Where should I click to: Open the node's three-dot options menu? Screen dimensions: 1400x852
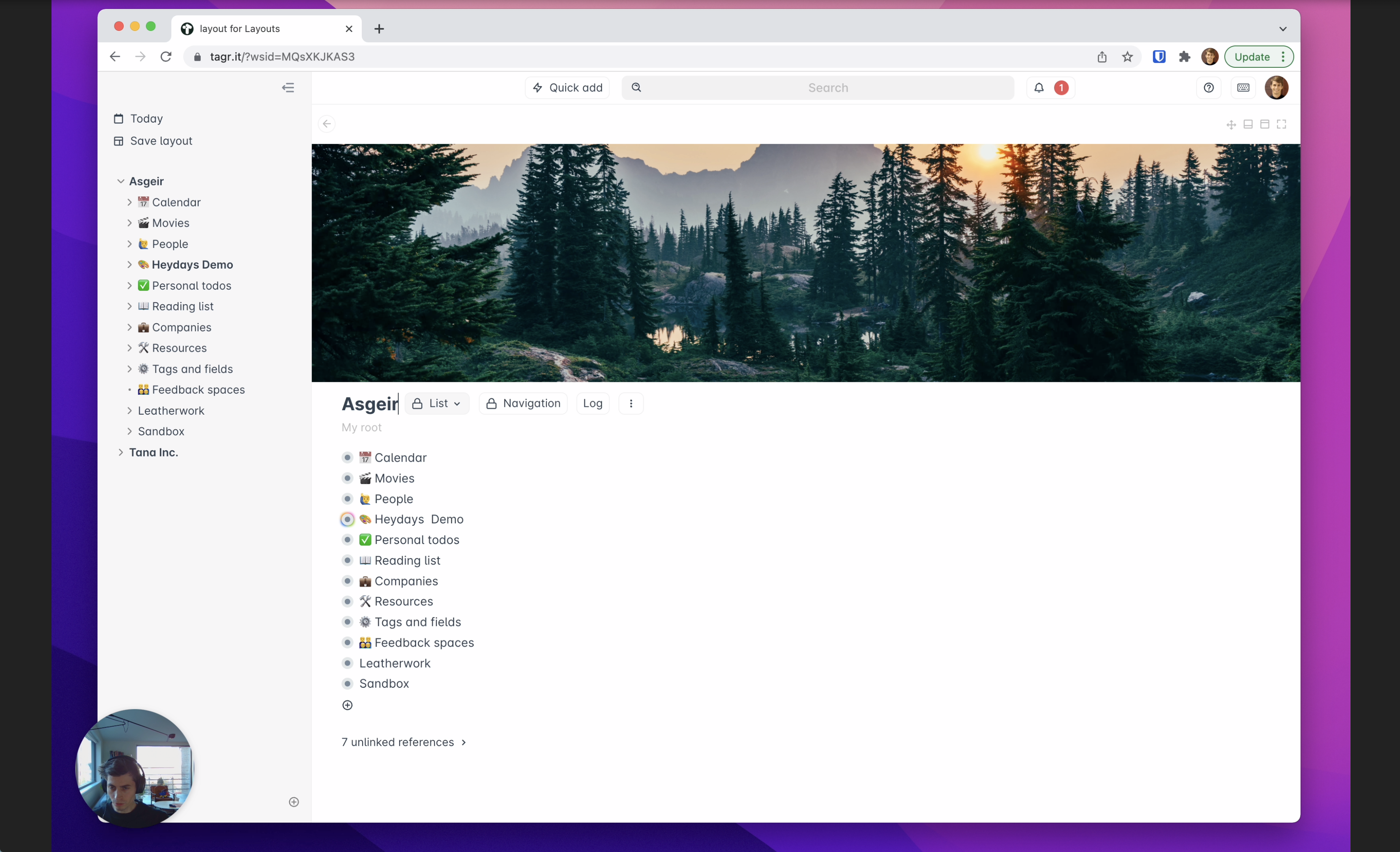click(631, 403)
